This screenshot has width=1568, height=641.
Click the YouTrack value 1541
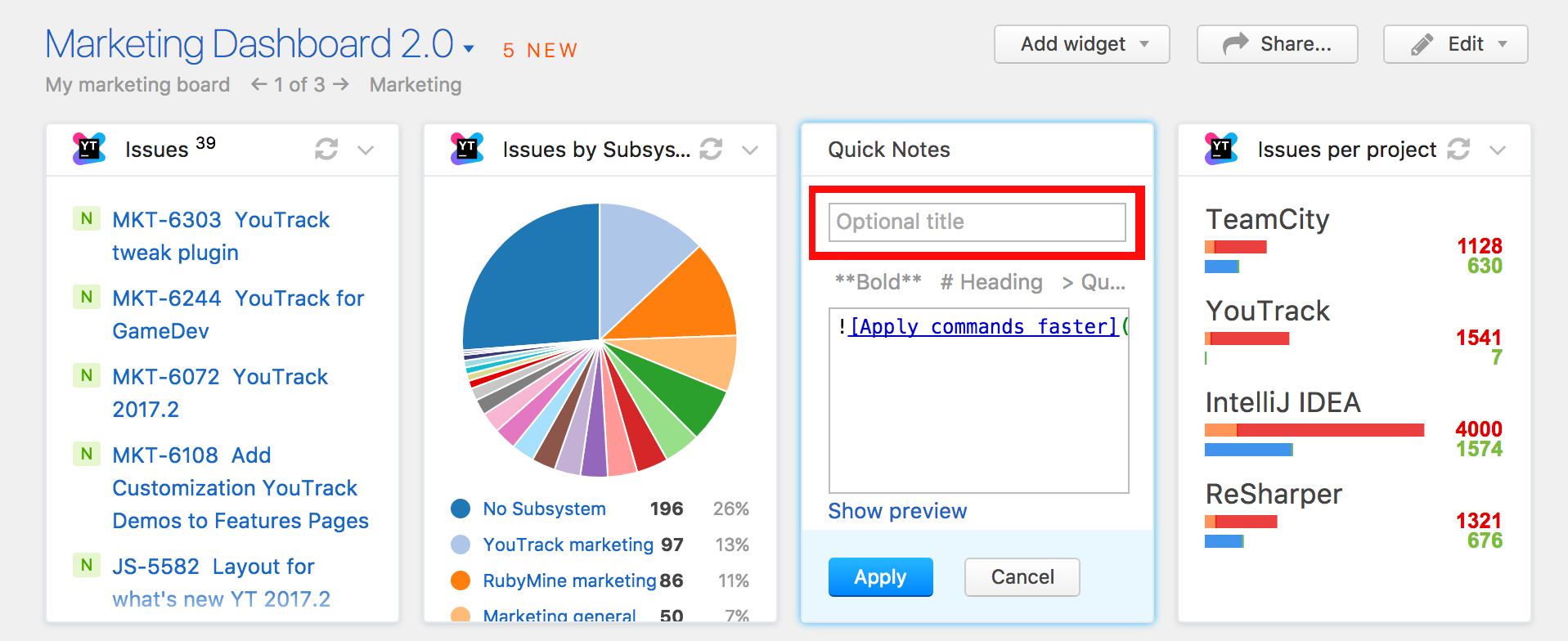coord(1479,338)
